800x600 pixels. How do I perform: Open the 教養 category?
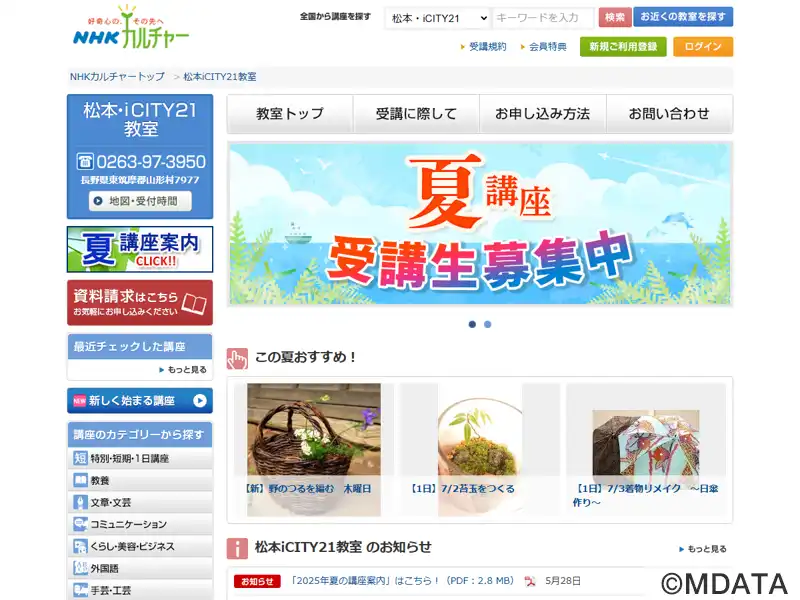point(140,480)
